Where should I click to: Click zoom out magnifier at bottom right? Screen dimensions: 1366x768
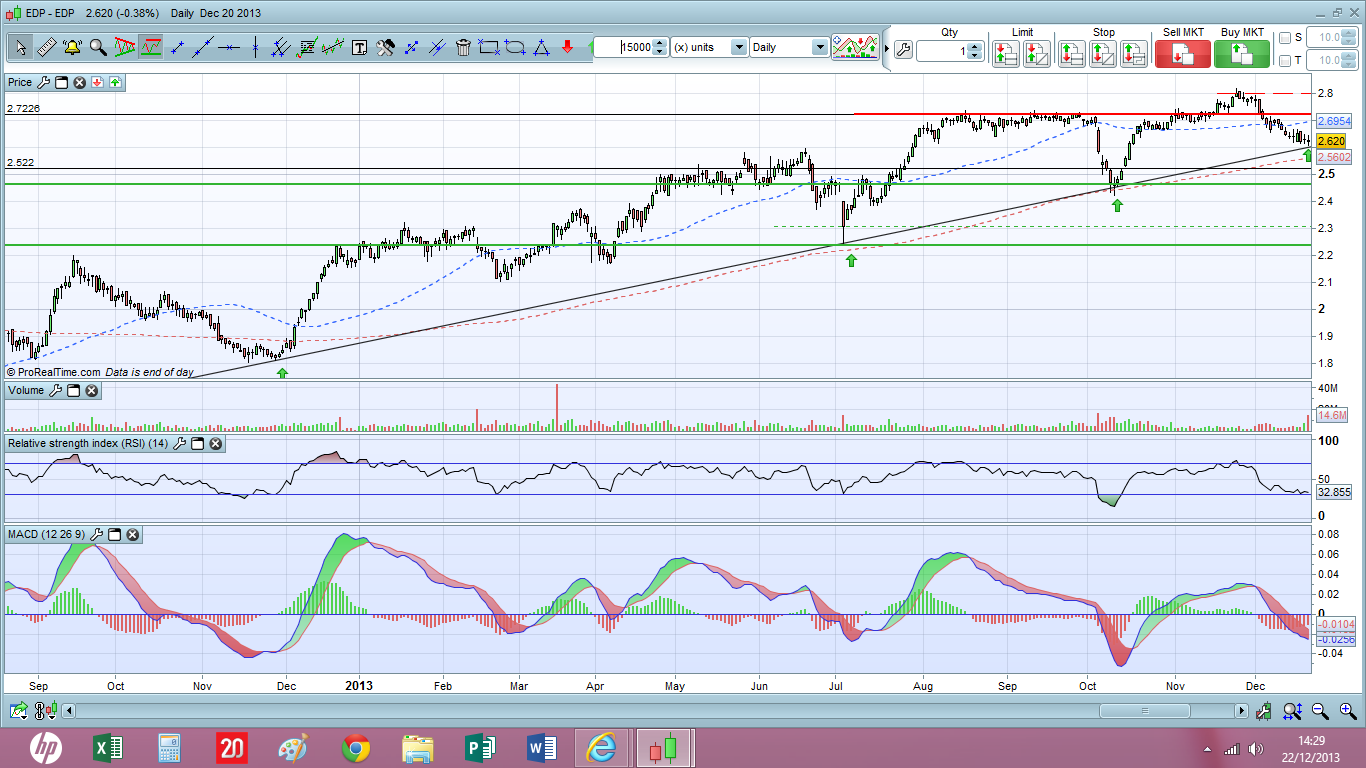pos(1320,711)
